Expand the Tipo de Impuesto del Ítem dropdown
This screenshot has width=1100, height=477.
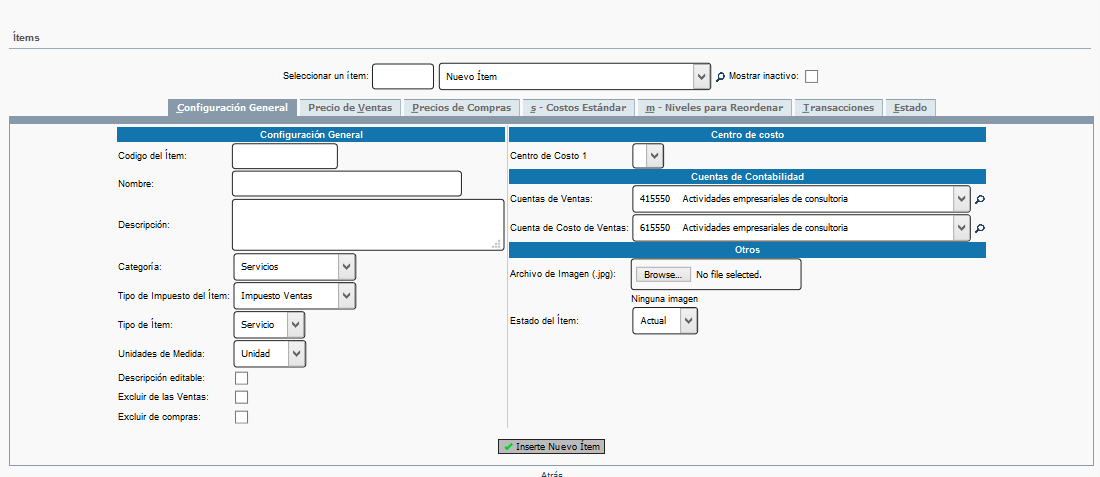pyautogui.click(x=294, y=296)
